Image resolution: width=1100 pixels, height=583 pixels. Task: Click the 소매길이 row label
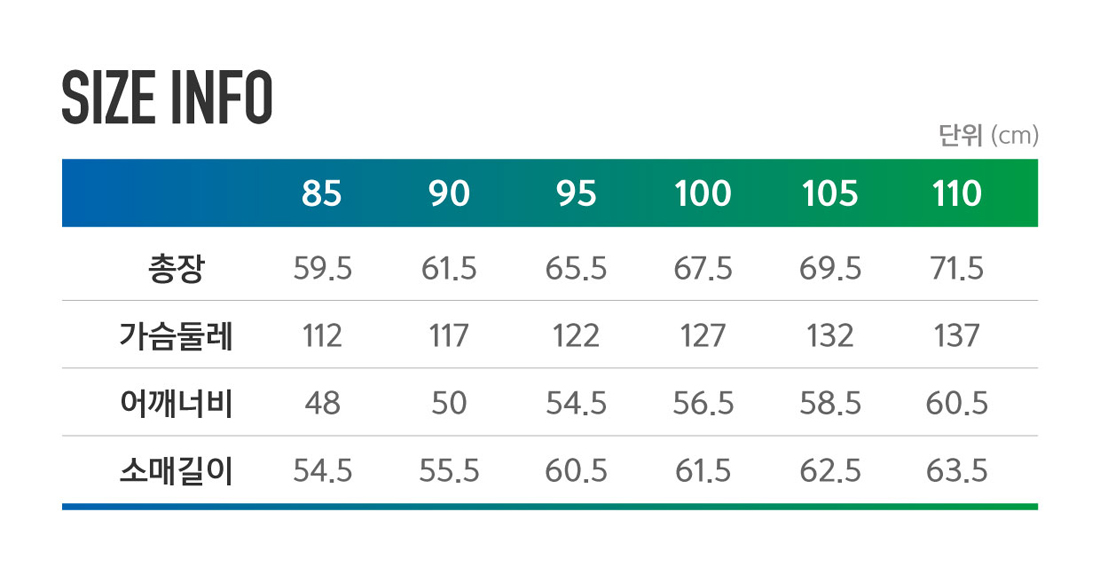coord(176,471)
